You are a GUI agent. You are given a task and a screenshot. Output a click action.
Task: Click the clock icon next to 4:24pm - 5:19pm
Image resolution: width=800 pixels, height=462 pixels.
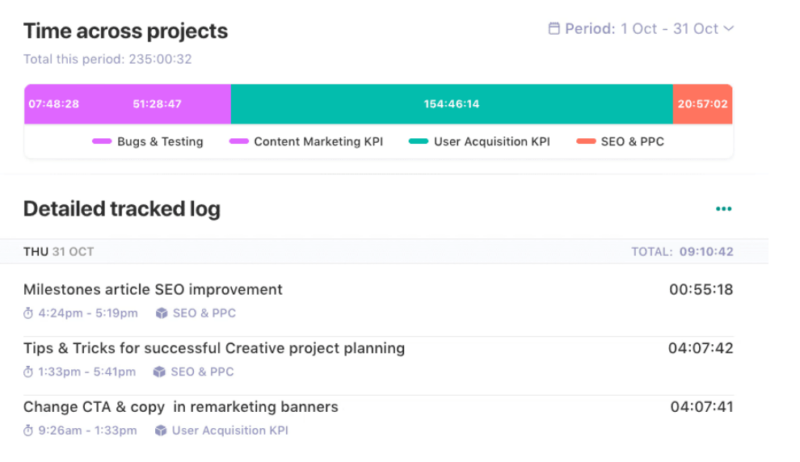(28, 313)
